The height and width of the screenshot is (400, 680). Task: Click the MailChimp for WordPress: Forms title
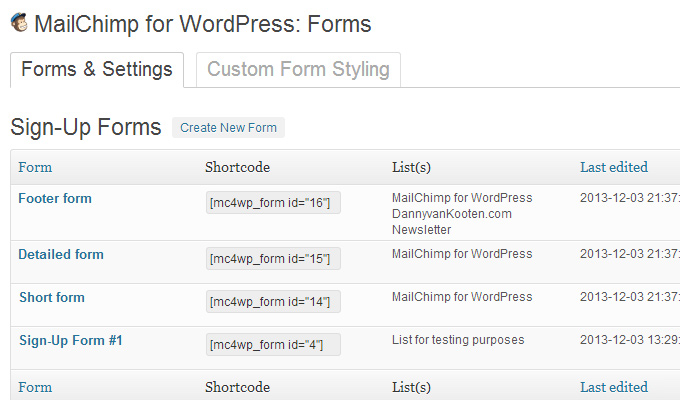pos(203,24)
